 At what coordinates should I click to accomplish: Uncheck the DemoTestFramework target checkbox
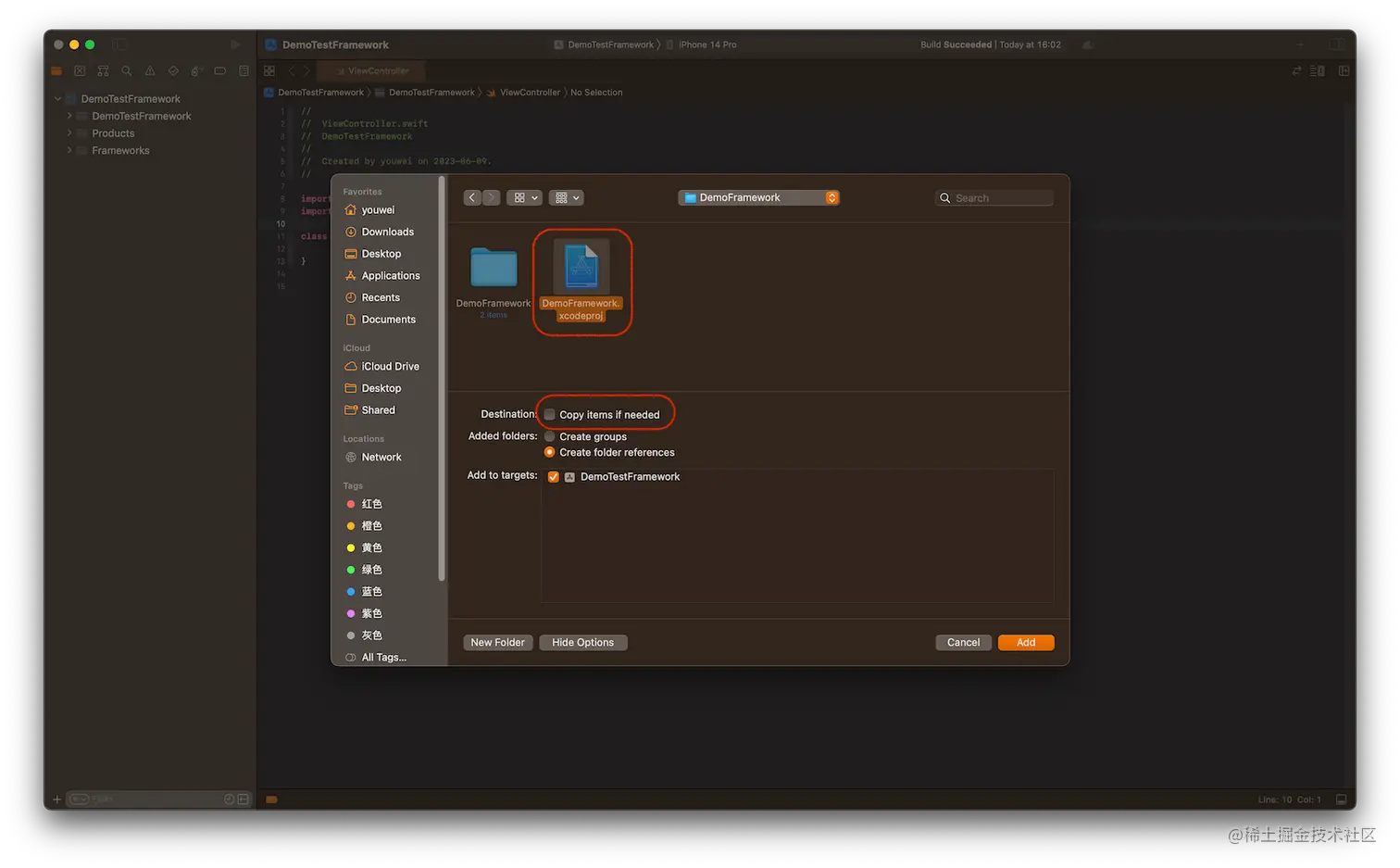point(554,477)
